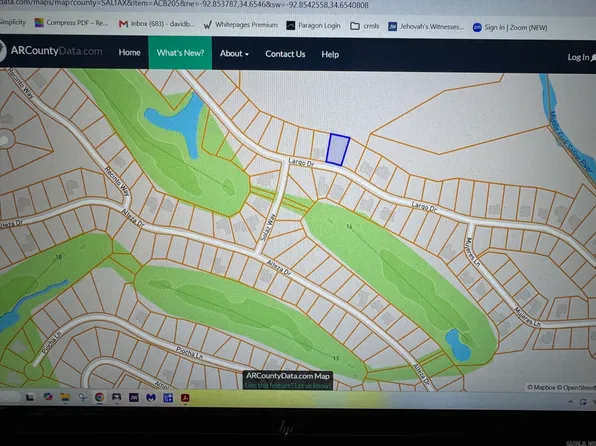Open the JW Library taskbar icon
This screenshot has width=596, height=446.
(x=134, y=398)
